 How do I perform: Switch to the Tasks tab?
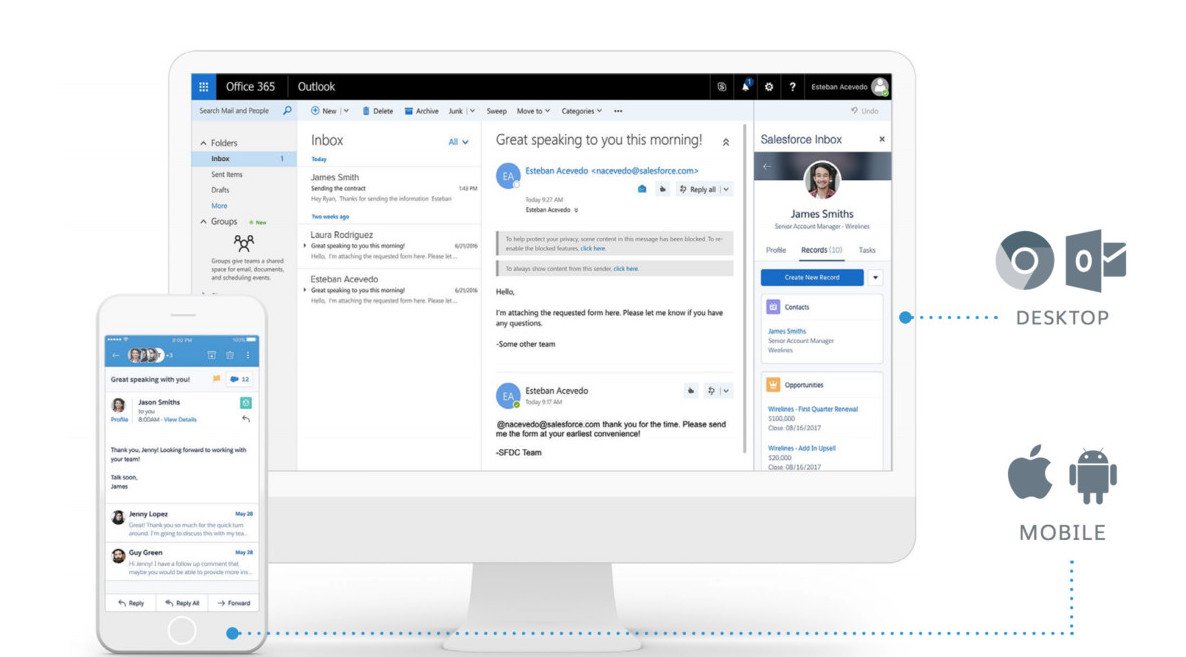867,249
